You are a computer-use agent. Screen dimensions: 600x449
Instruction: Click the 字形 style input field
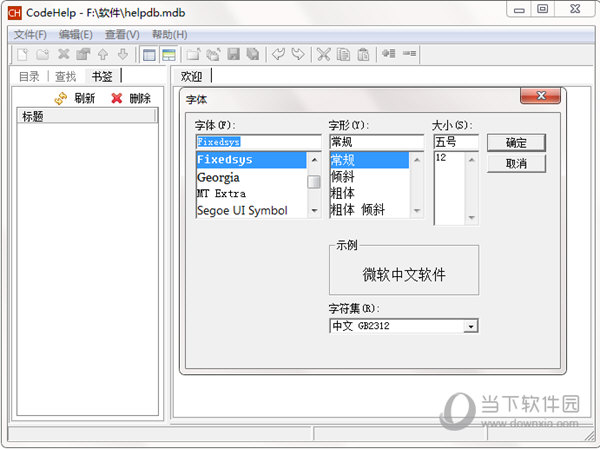(x=377, y=142)
